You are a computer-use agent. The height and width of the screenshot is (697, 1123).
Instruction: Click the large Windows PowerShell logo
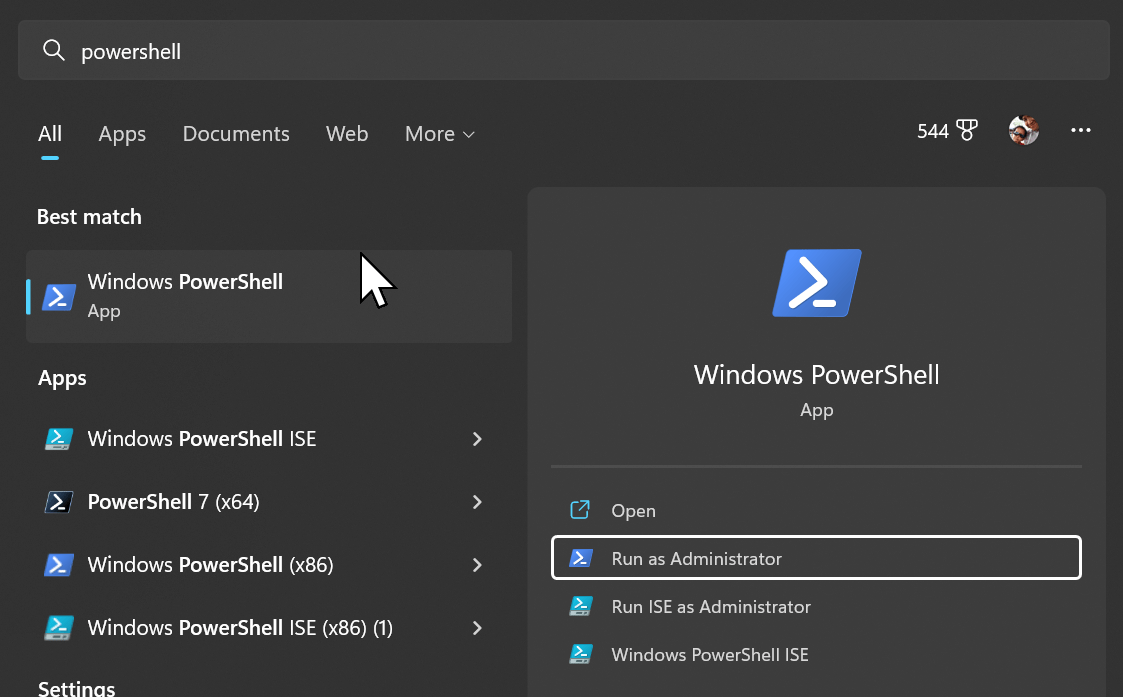(x=816, y=283)
